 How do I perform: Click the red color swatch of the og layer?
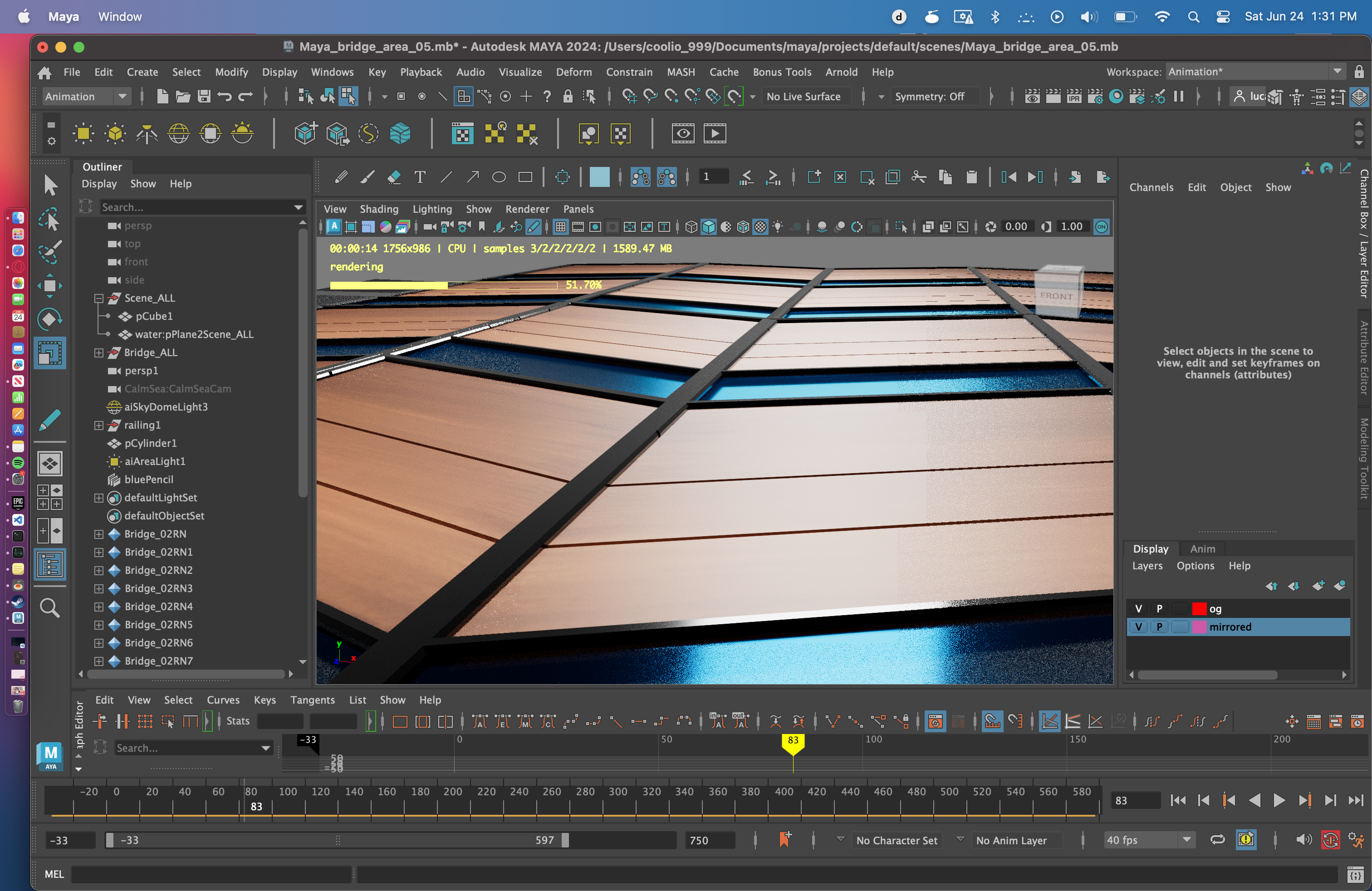[1200, 608]
